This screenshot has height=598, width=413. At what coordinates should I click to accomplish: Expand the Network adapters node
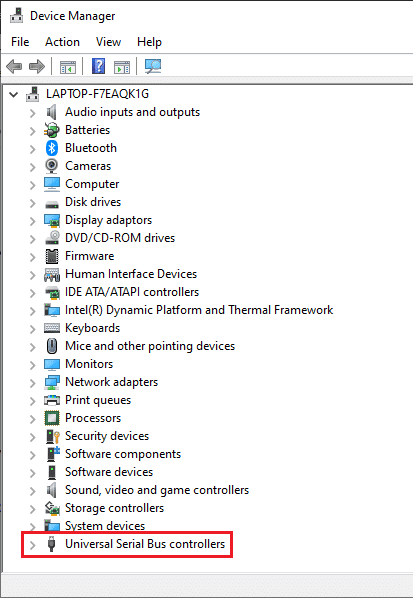click(x=33, y=383)
